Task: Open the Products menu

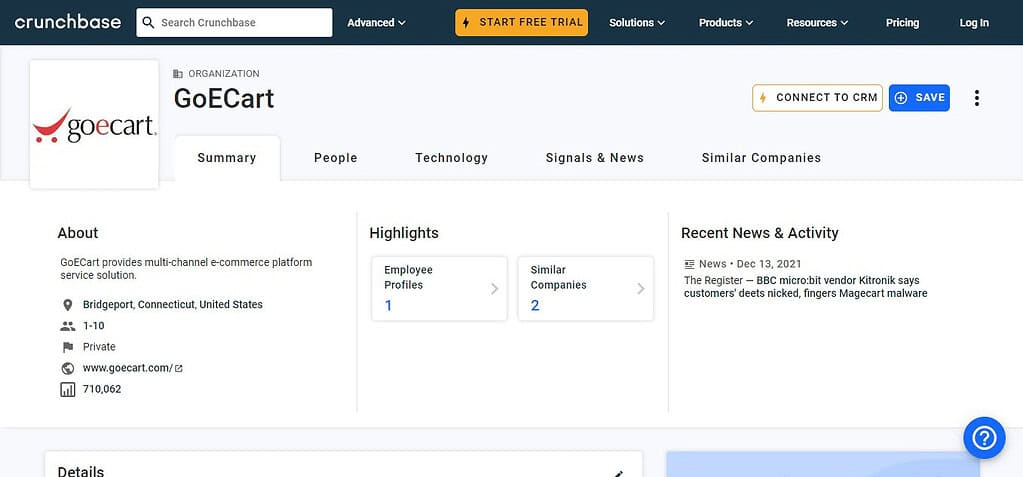Action: click(x=726, y=22)
